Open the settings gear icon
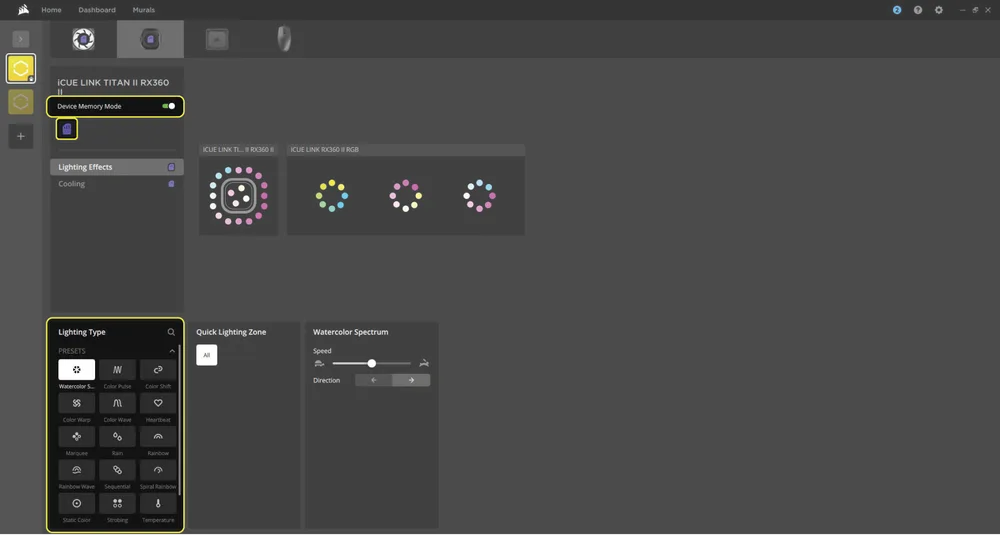Screen dimensions: 1000x535 tap(939, 10)
